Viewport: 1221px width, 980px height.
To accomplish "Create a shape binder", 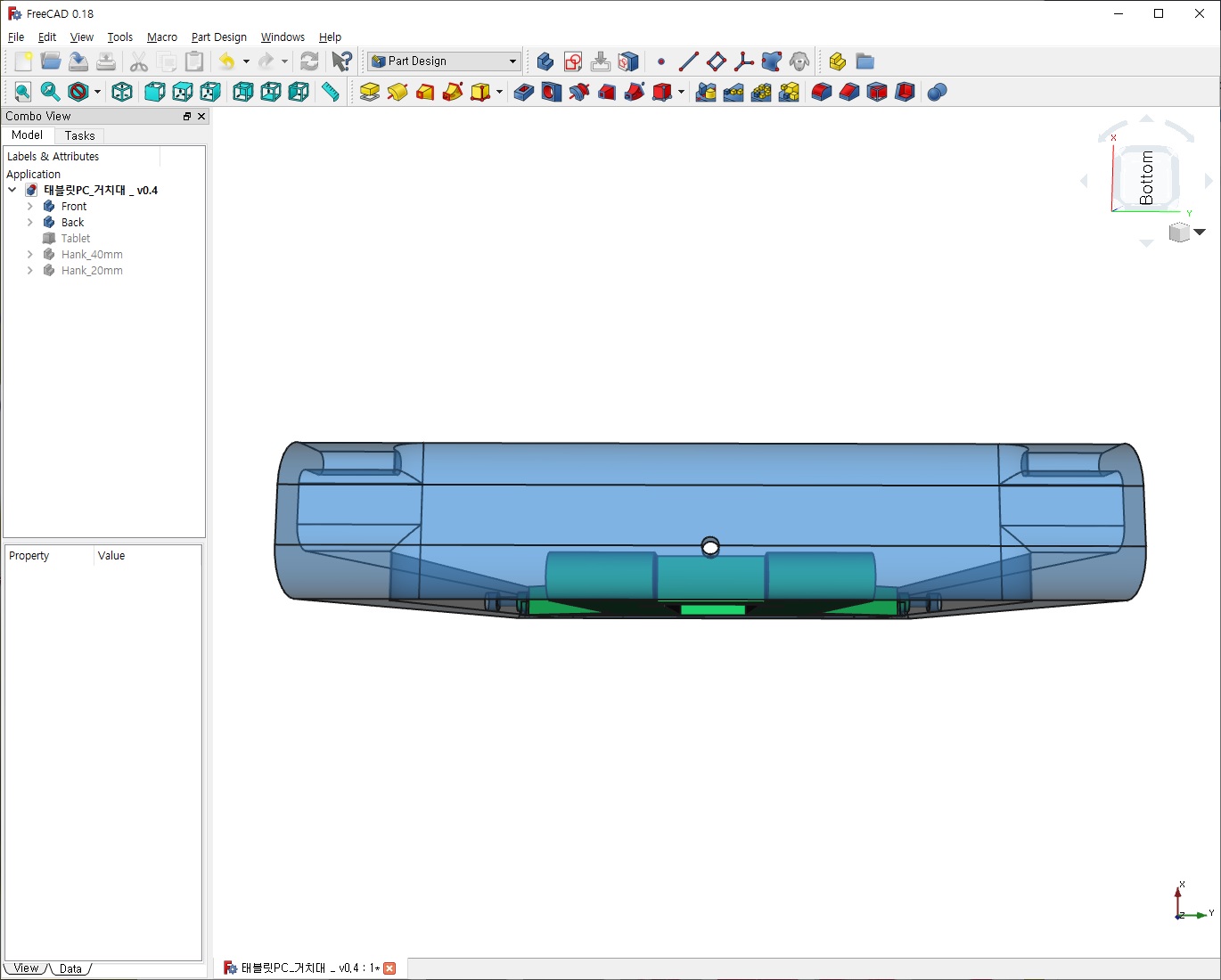I will coord(772,61).
